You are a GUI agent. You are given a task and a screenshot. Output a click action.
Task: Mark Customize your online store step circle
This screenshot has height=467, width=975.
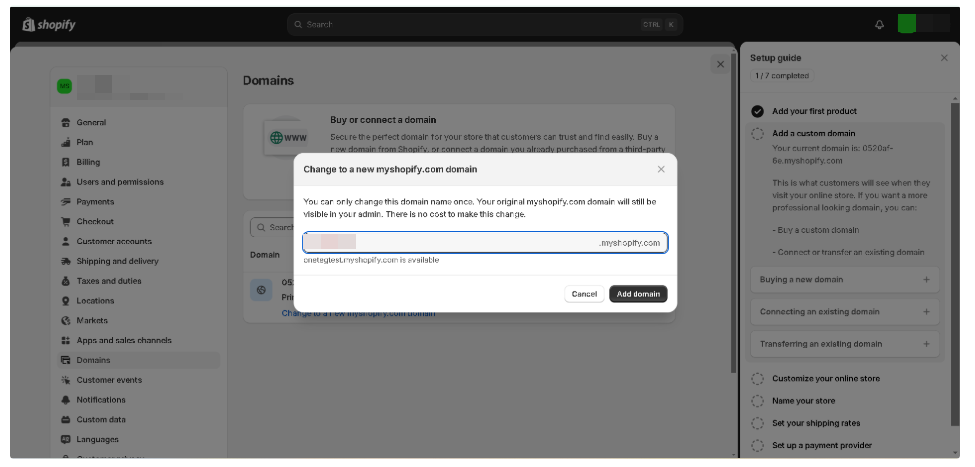click(x=757, y=379)
